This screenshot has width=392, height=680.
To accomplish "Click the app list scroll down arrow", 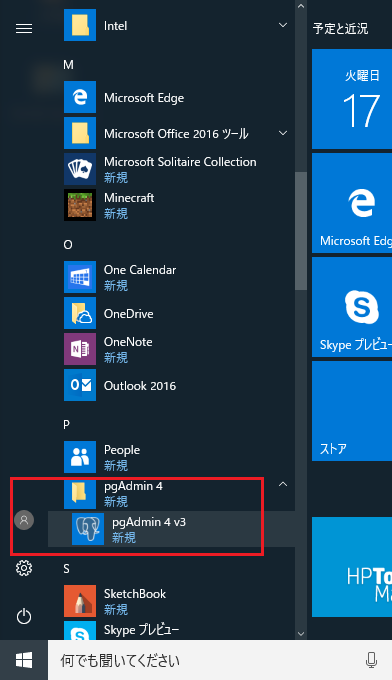I will [301, 634].
